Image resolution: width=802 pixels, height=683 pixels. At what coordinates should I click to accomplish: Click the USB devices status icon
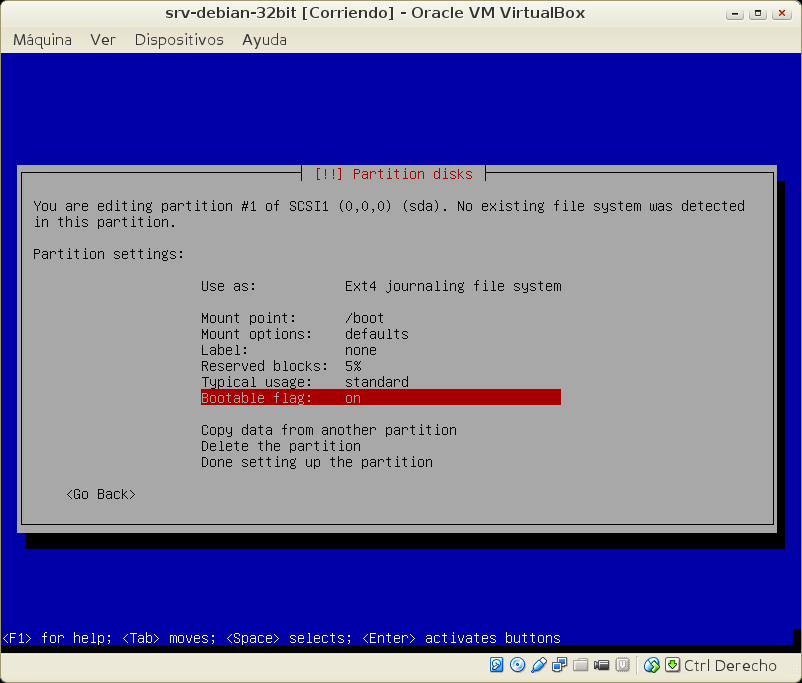point(538,665)
